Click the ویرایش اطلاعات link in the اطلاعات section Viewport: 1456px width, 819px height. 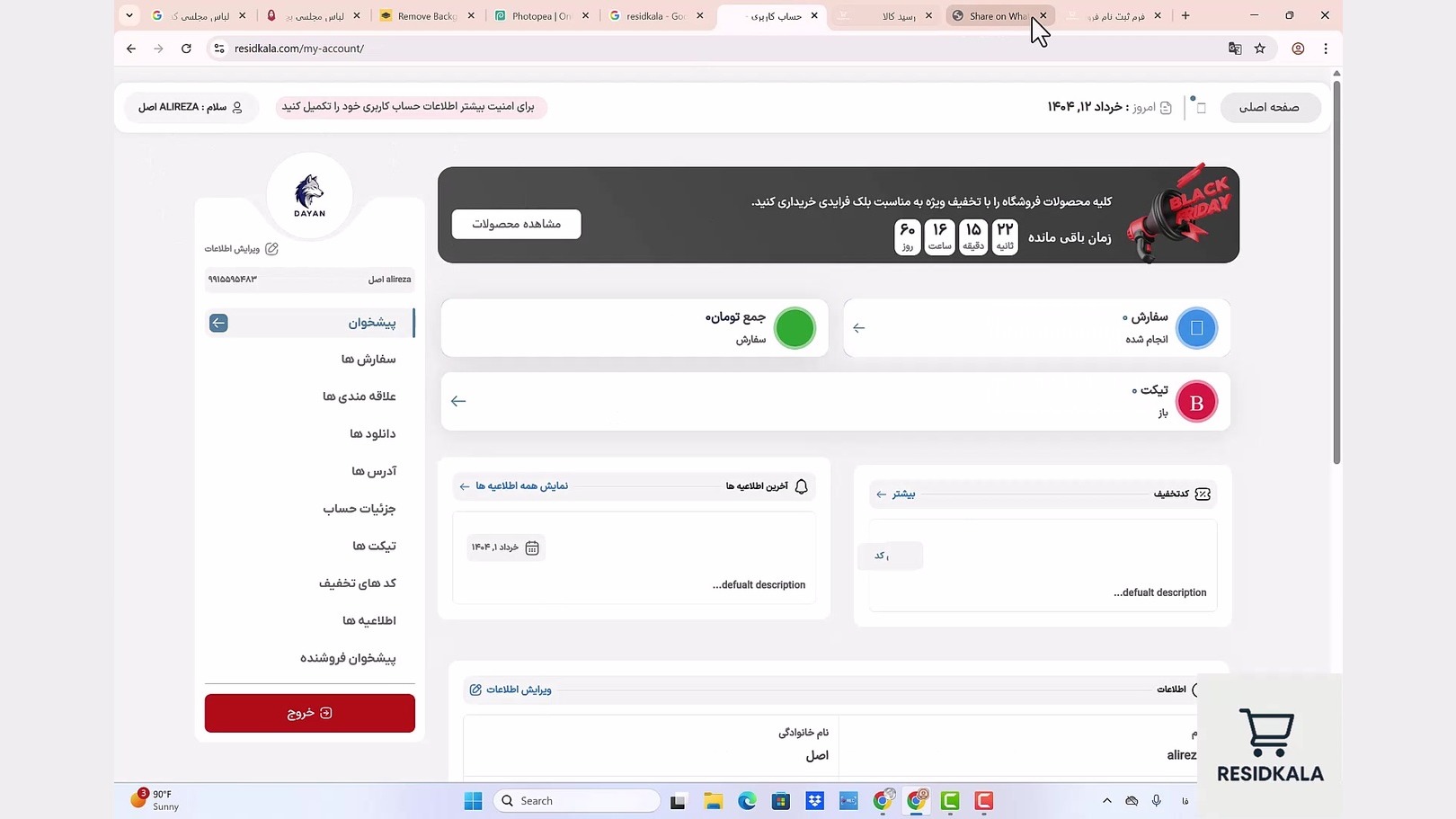pyautogui.click(x=510, y=690)
